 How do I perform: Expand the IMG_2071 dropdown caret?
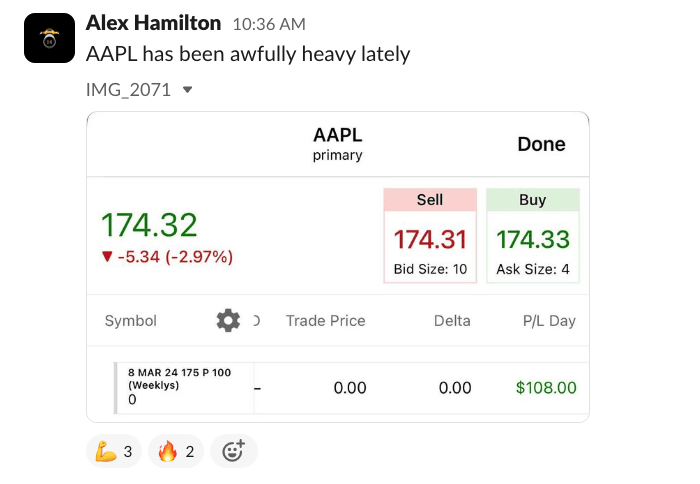coord(187,90)
